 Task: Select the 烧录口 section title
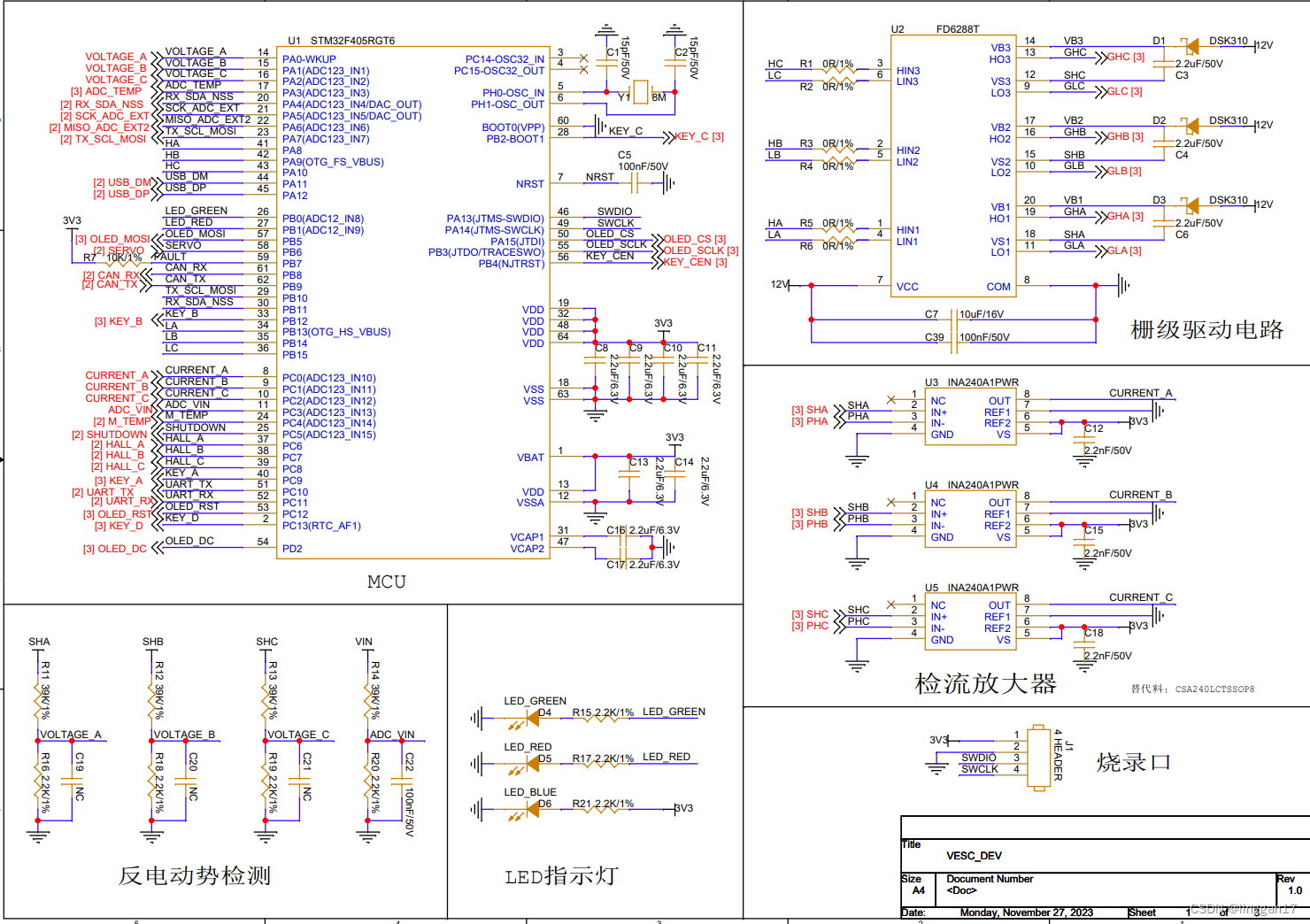click(x=1134, y=762)
